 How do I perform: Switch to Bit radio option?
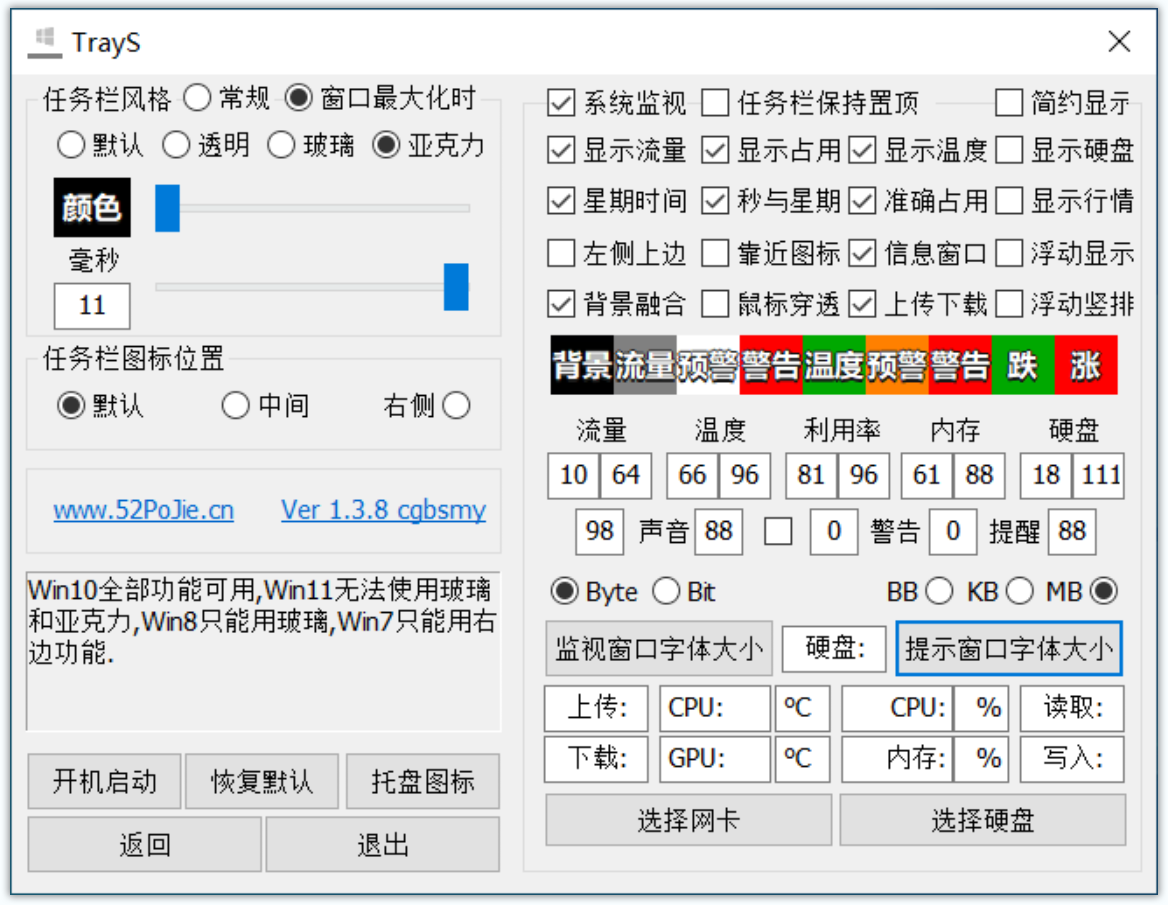click(x=666, y=591)
